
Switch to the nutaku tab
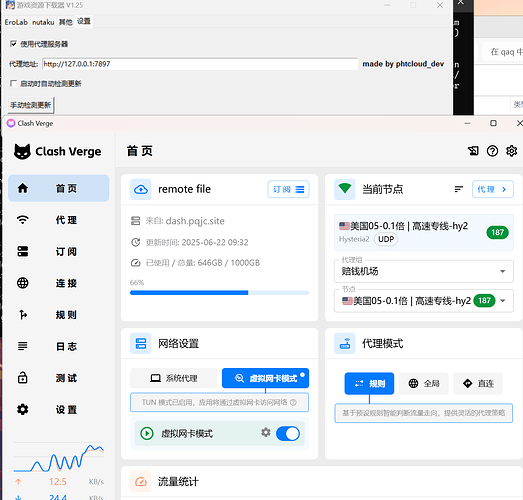pos(43,22)
